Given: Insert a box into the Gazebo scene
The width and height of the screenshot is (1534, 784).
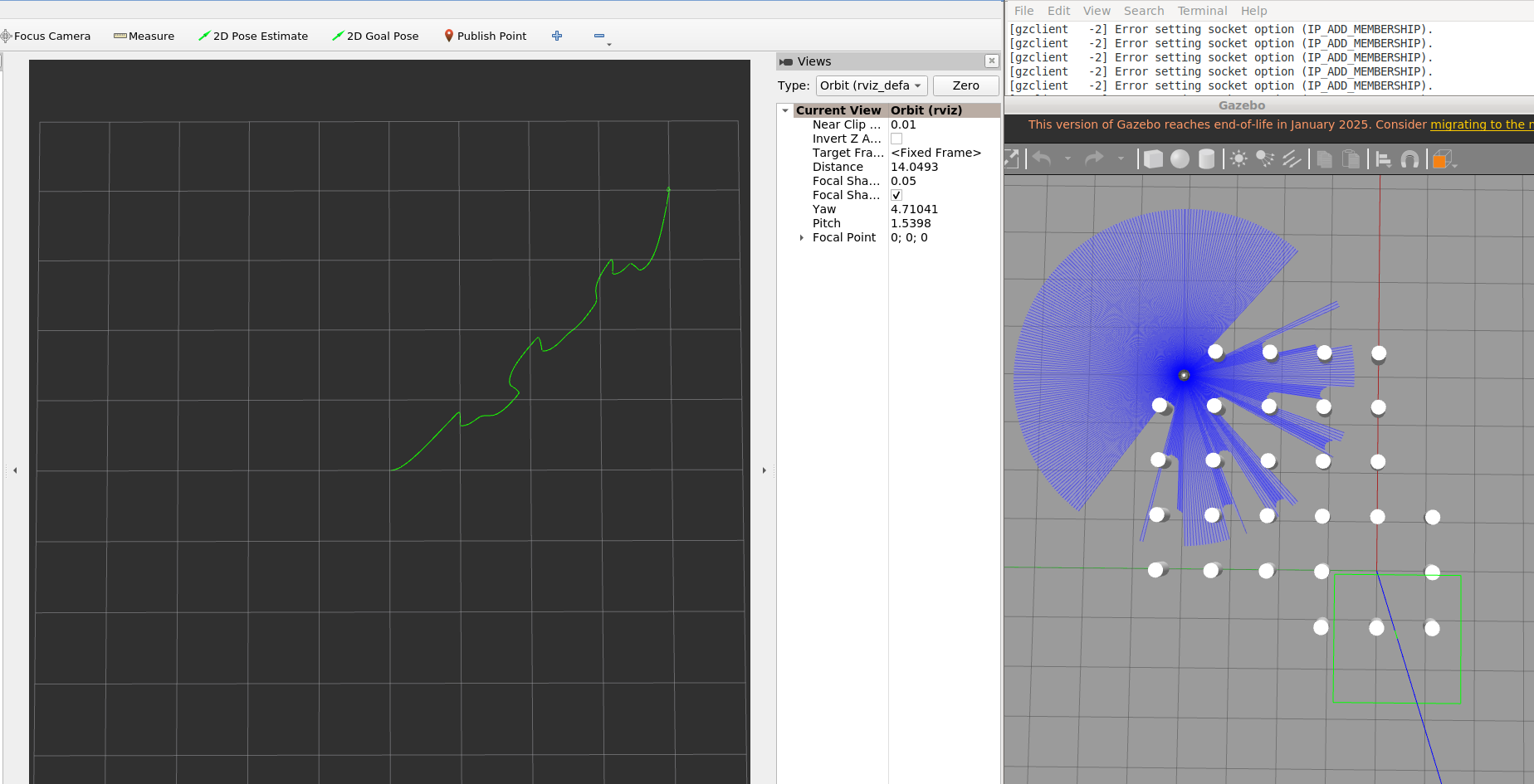Looking at the screenshot, I should pyautogui.click(x=1153, y=158).
